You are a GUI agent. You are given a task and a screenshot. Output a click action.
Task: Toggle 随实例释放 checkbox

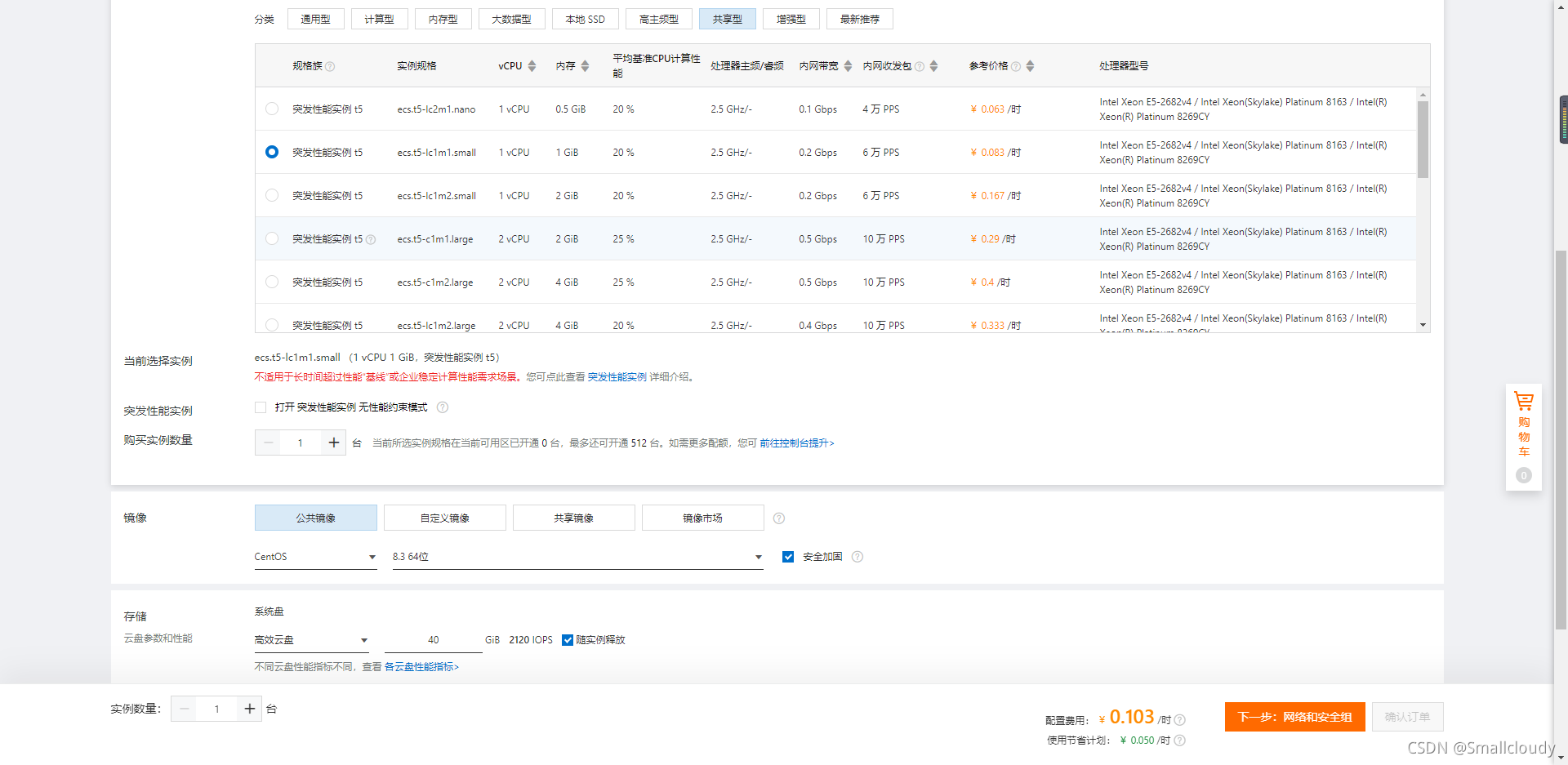[x=568, y=640]
